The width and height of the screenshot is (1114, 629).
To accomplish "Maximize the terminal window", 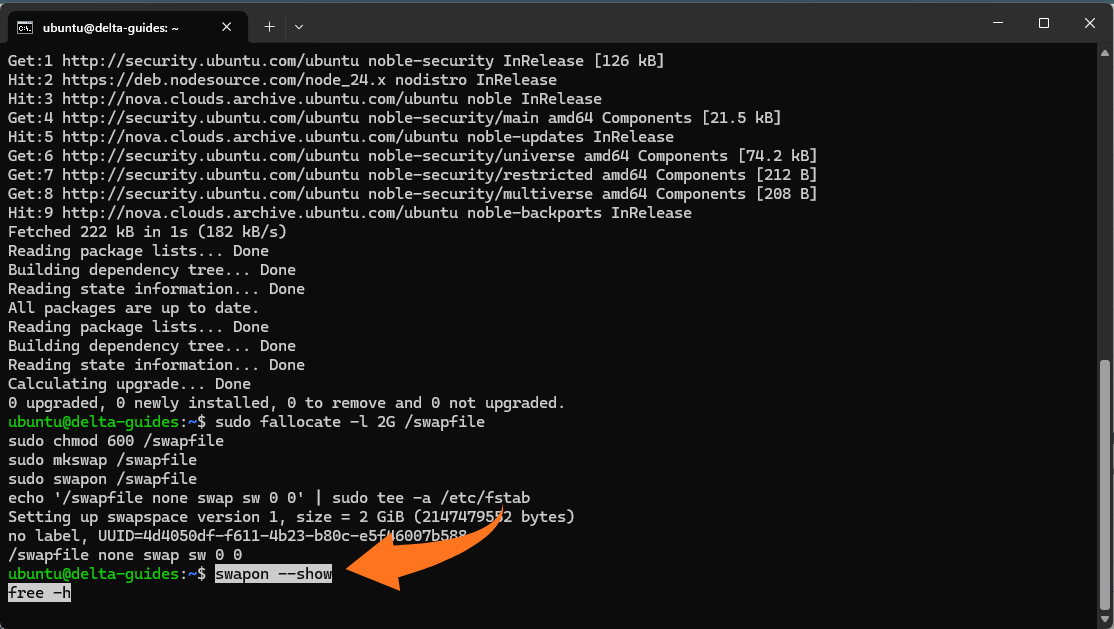I will click(1043, 22).
